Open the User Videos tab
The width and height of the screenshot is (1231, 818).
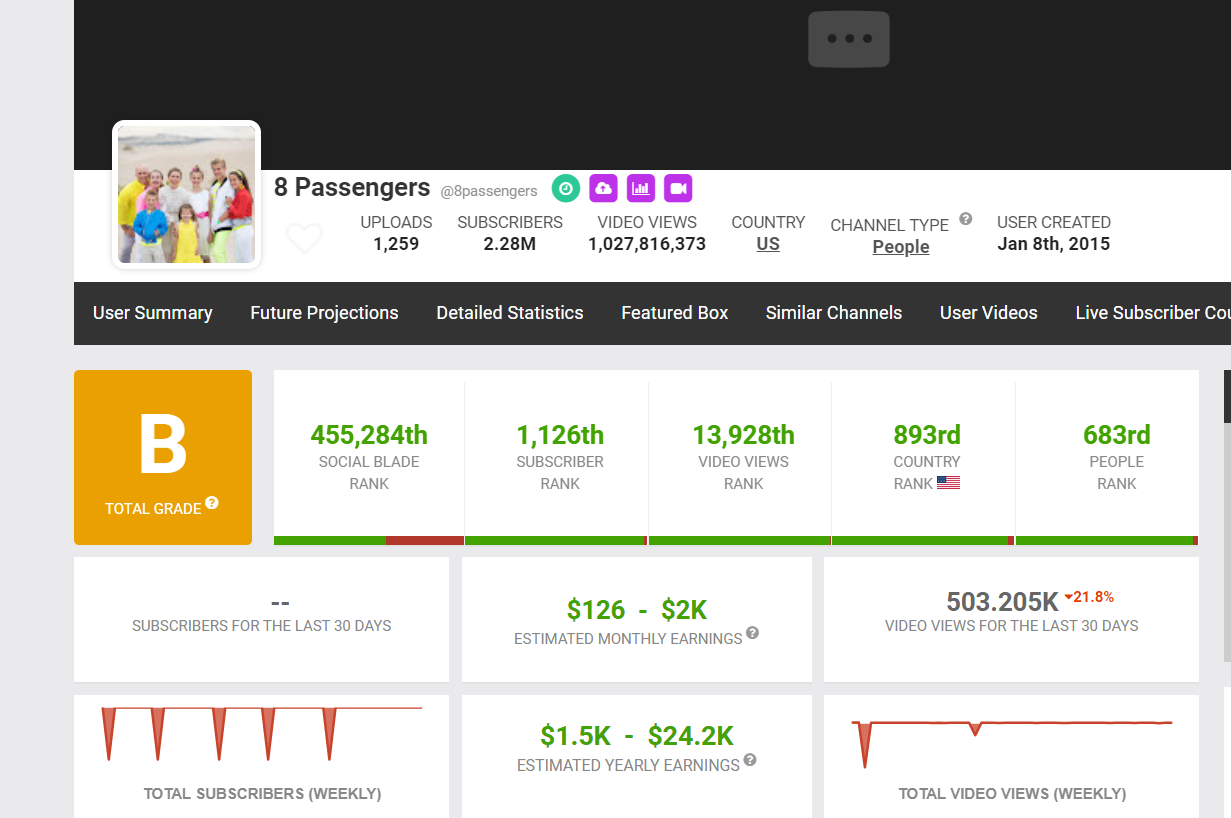(x=988, y=313)
